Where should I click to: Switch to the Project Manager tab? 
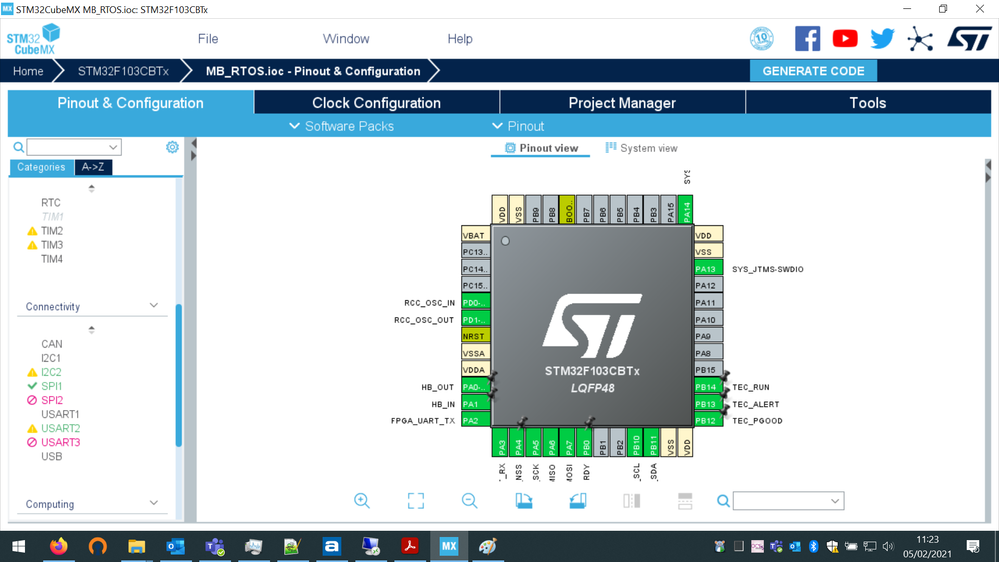tap(622, 103)
